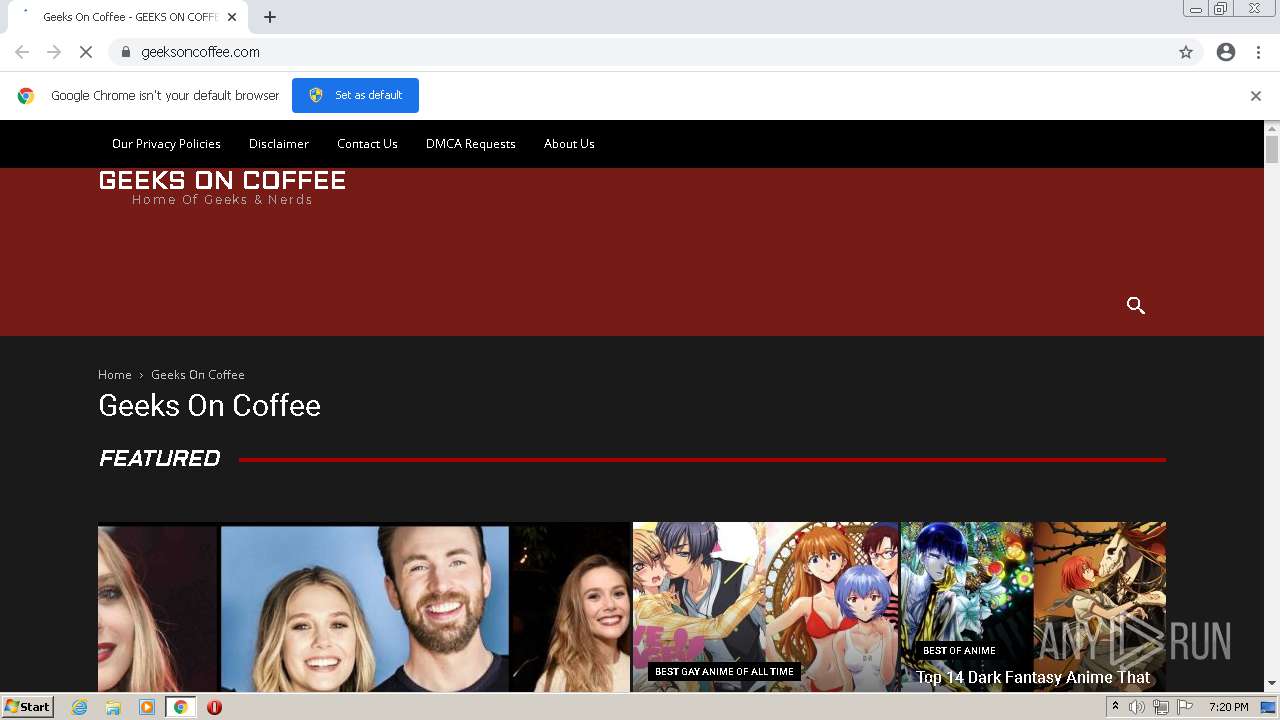The image size is (1280, 720).
Task: Visit the About Us page
Action: 569,144
